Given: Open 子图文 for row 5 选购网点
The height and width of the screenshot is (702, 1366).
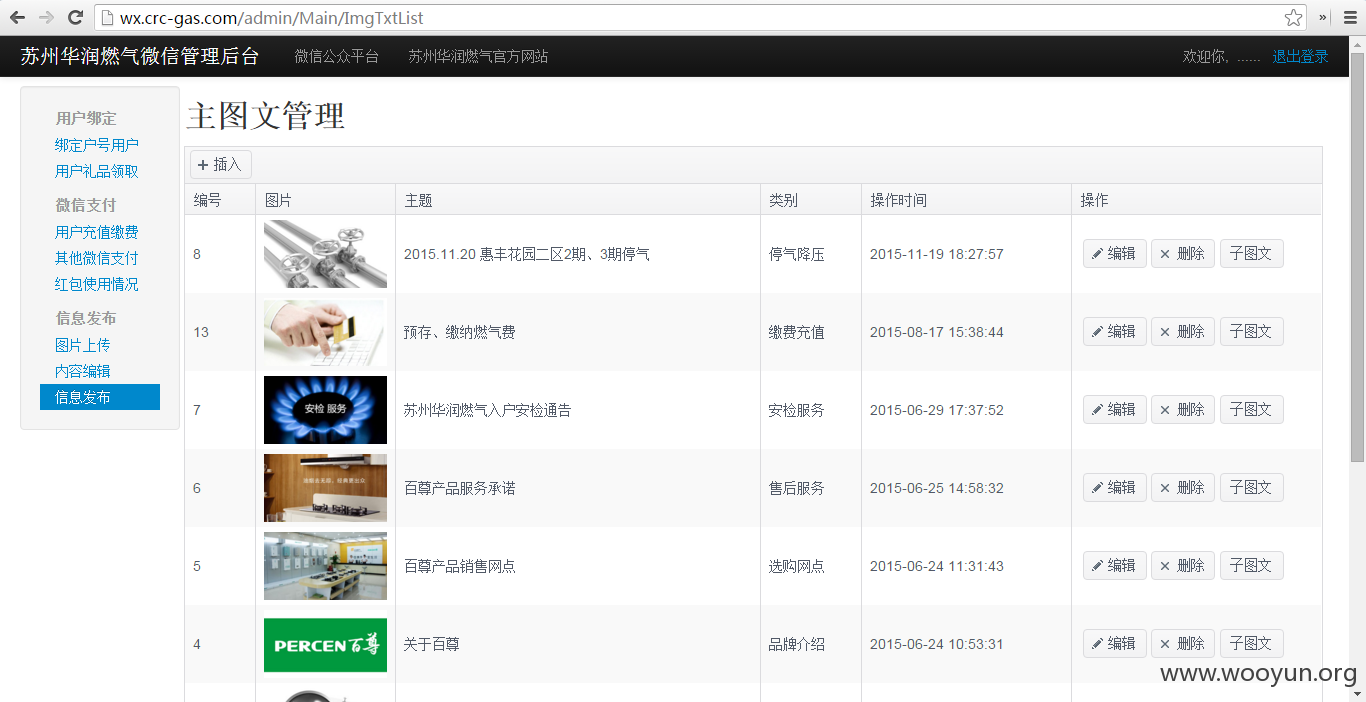Looking at the screenshot, I should coord(1251,566).
